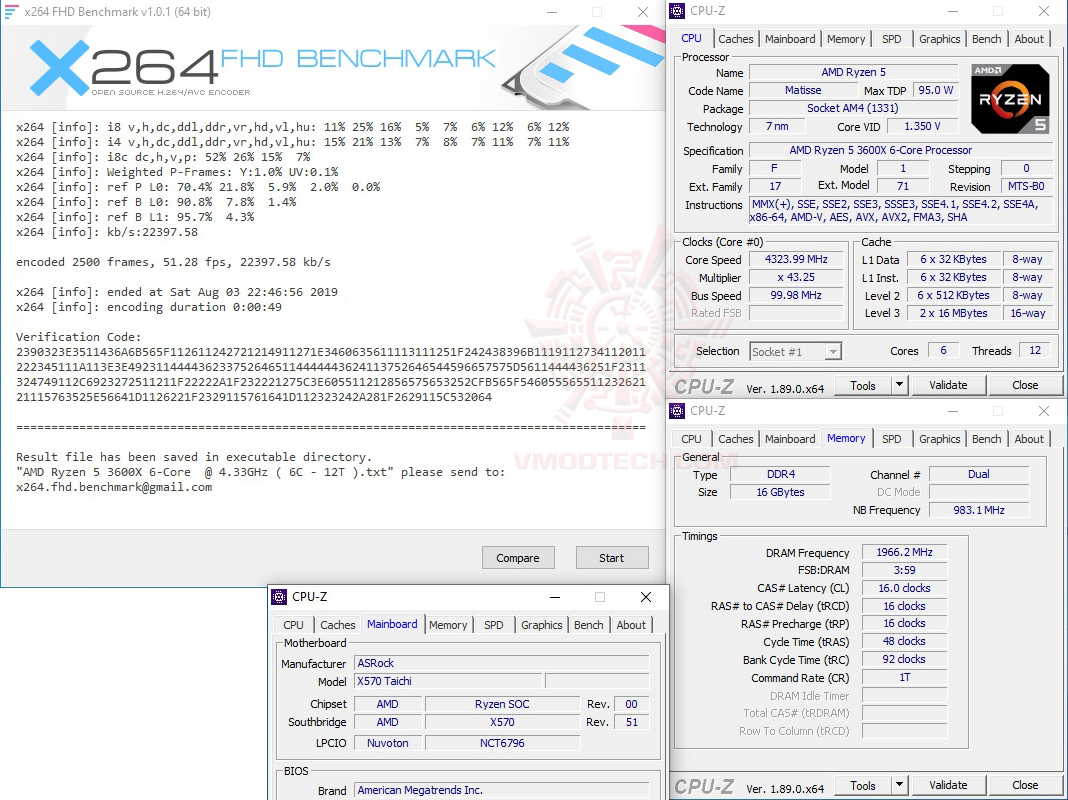Open the Memory tab in Mainboard window
This screenshot has width=1068, height=800.
pyautogui.click(x=448, y=624)
